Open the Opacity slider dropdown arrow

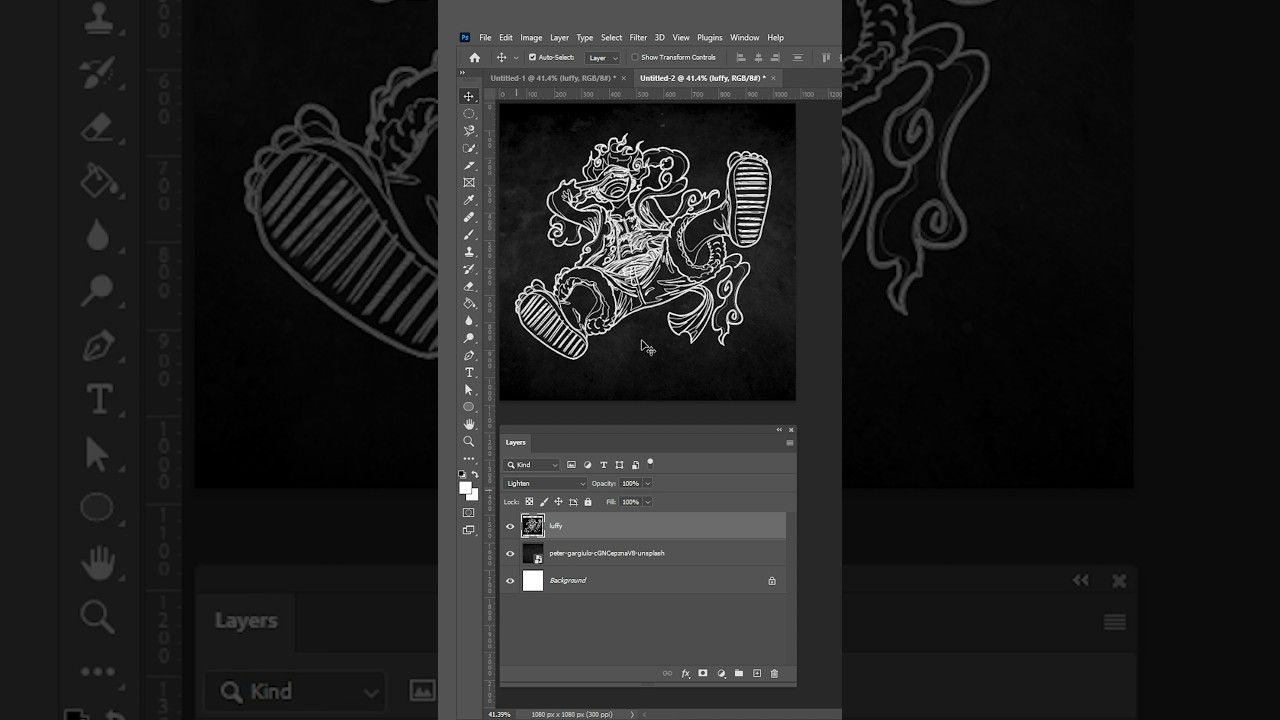648,484
